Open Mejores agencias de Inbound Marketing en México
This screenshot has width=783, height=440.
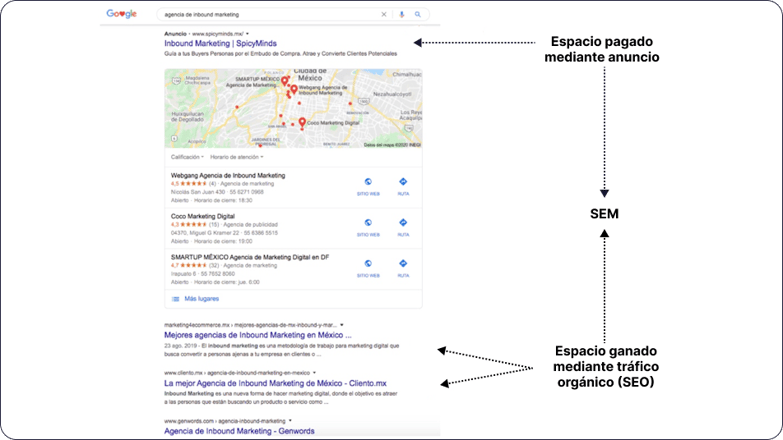click(258, 335)
